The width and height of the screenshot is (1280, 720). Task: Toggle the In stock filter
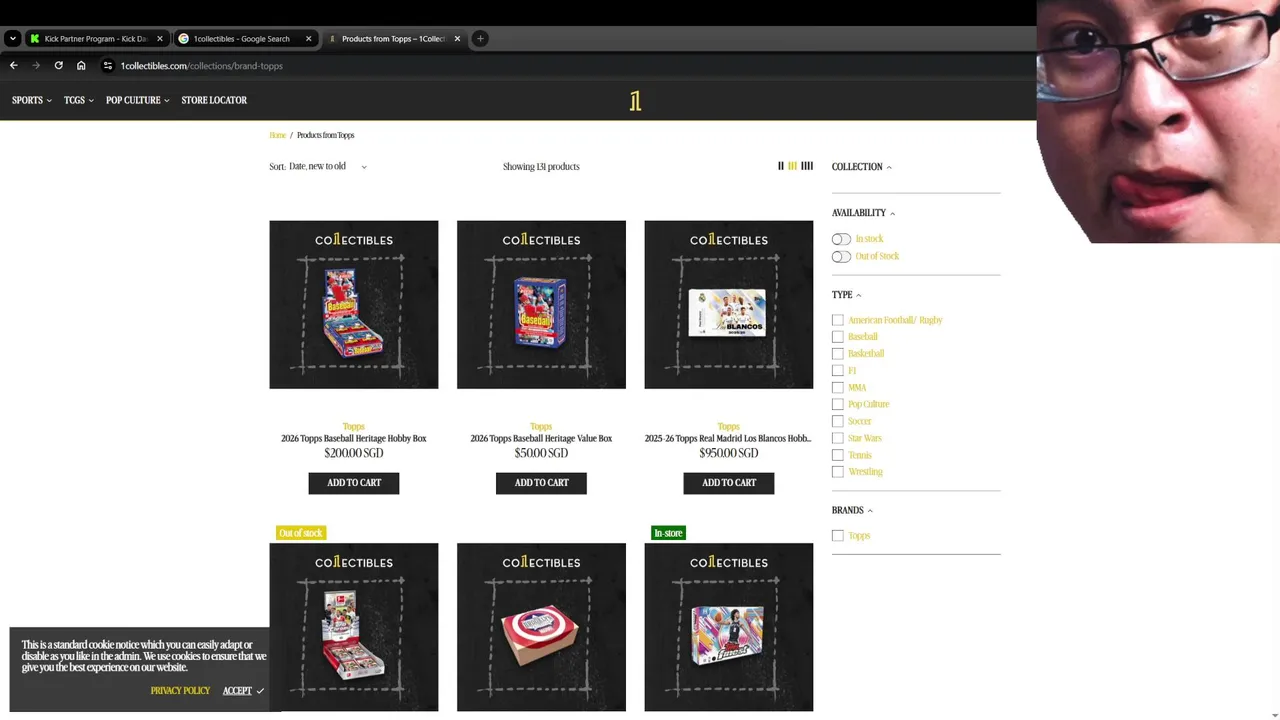tap(841, 239)
